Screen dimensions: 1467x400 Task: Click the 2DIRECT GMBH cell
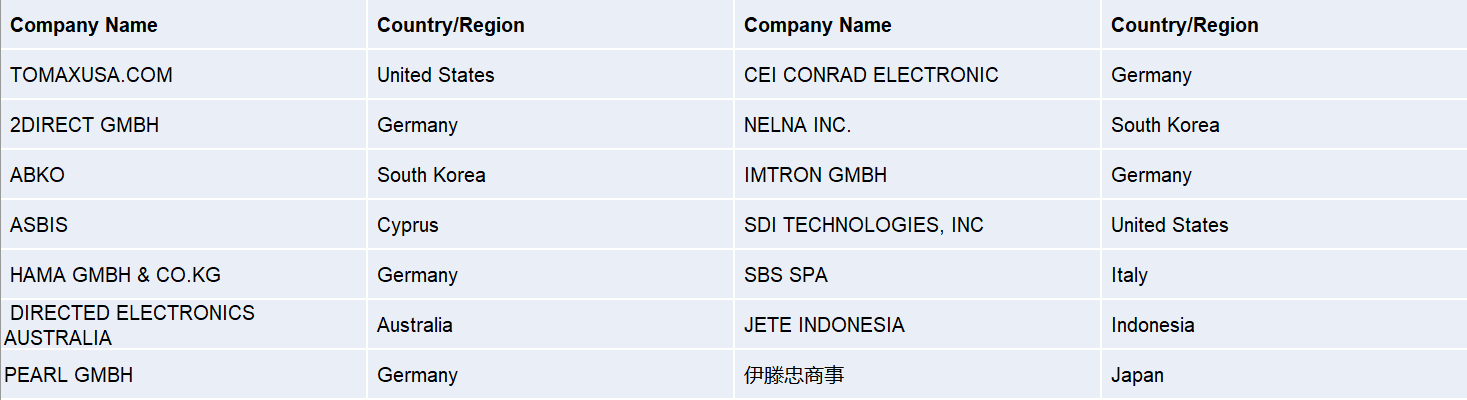184,125
